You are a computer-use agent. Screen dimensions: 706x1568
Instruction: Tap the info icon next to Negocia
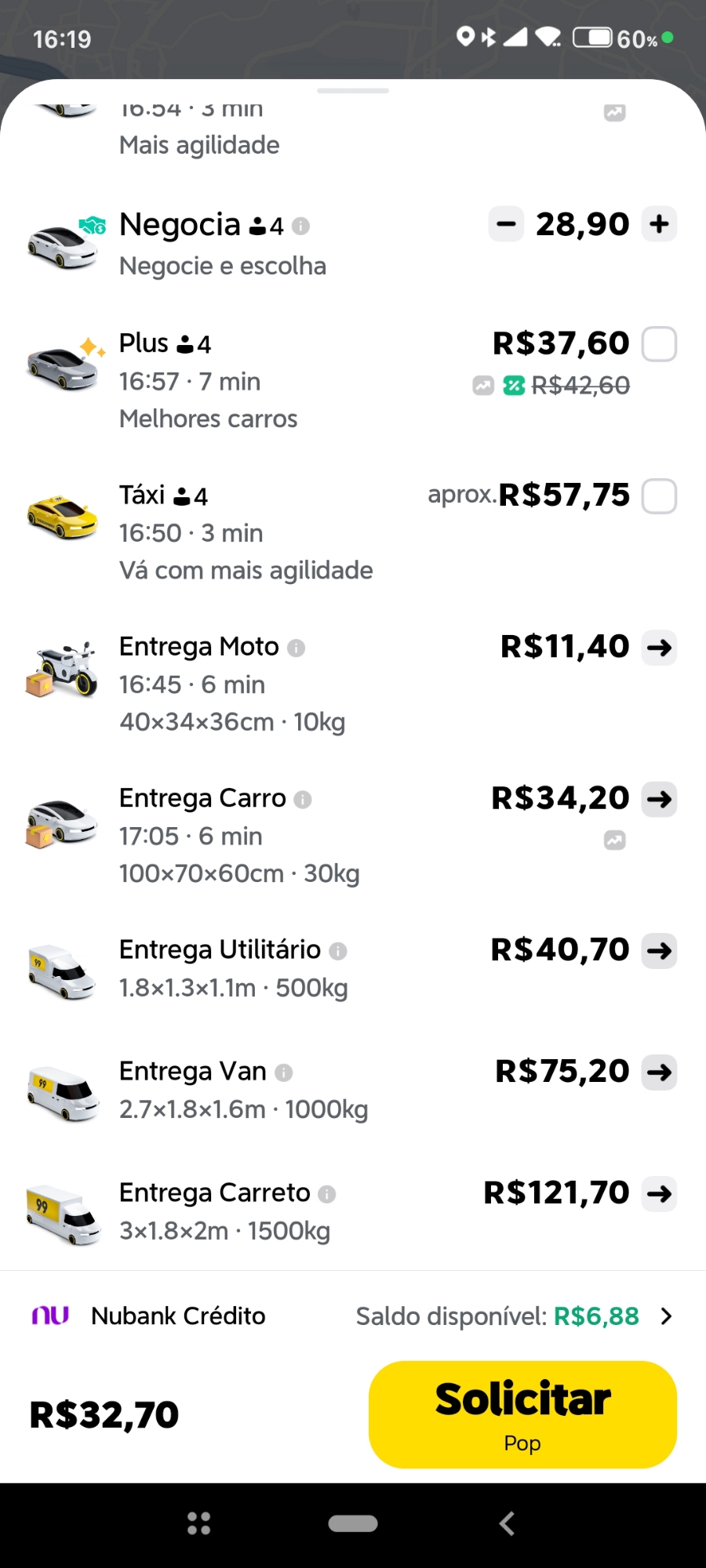click(300, 227)
